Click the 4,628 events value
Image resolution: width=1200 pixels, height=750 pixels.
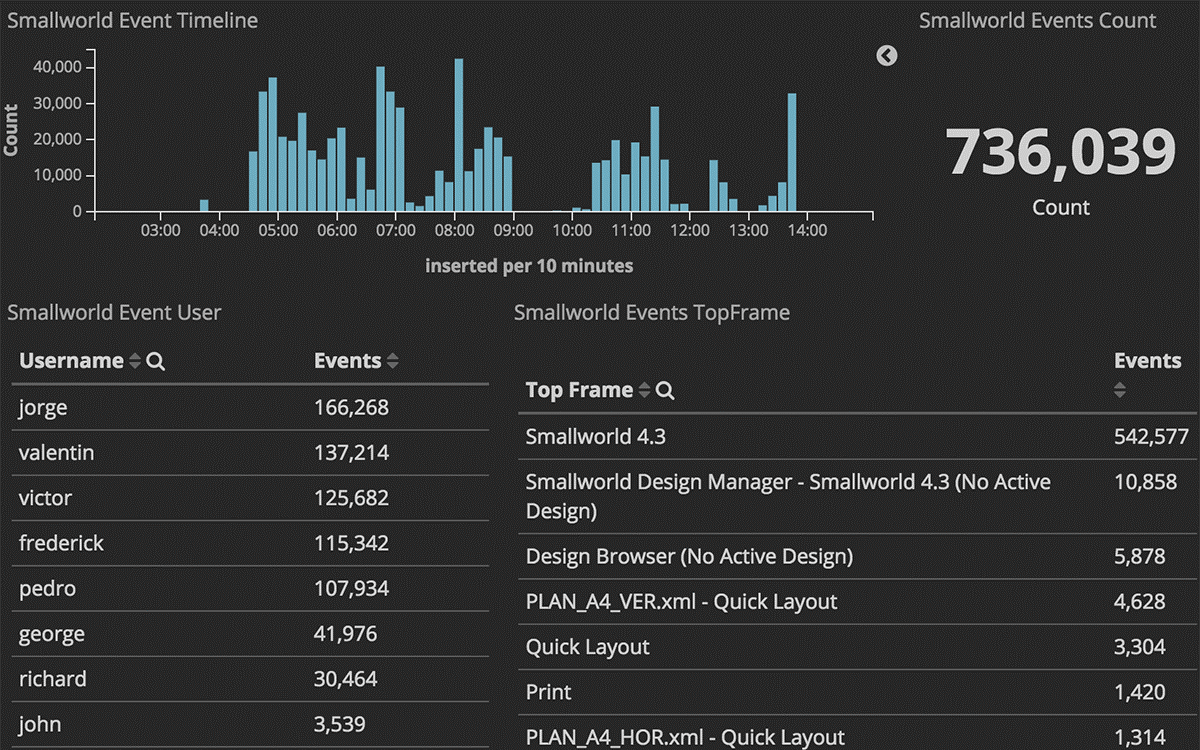pos(1140,602)
